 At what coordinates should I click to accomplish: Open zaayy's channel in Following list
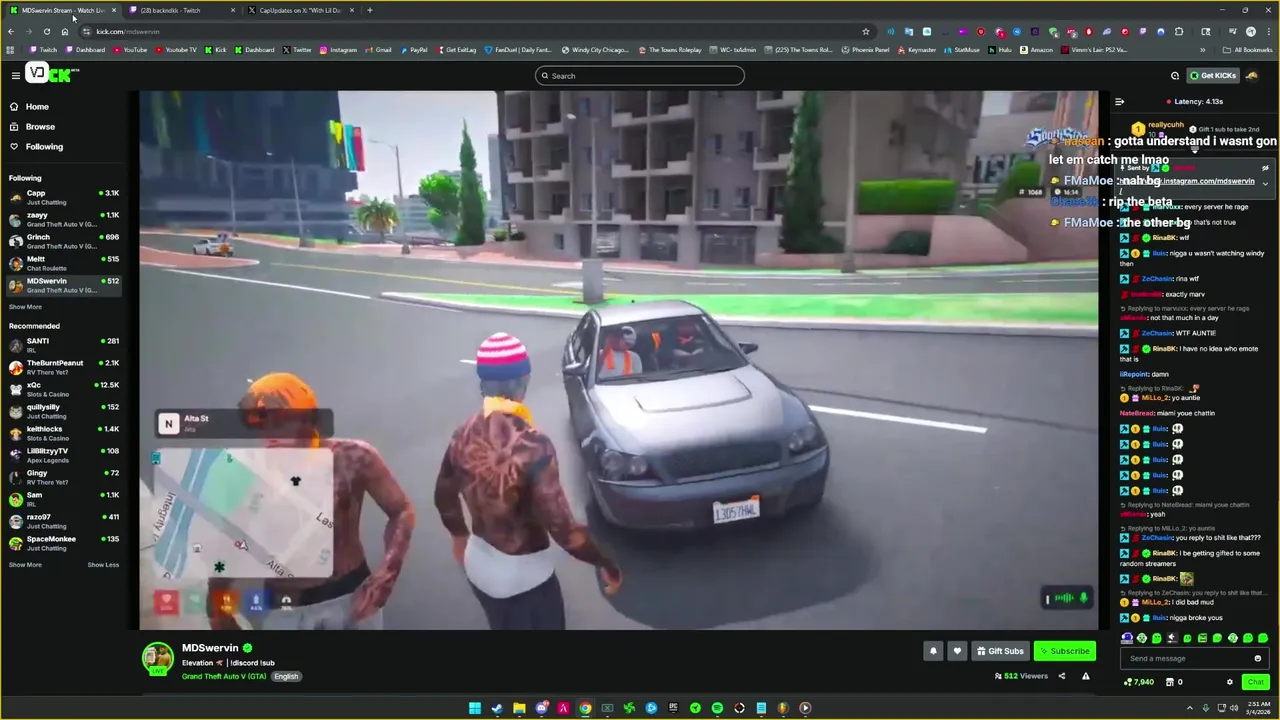pyautogui.click(x=64, y=219)
